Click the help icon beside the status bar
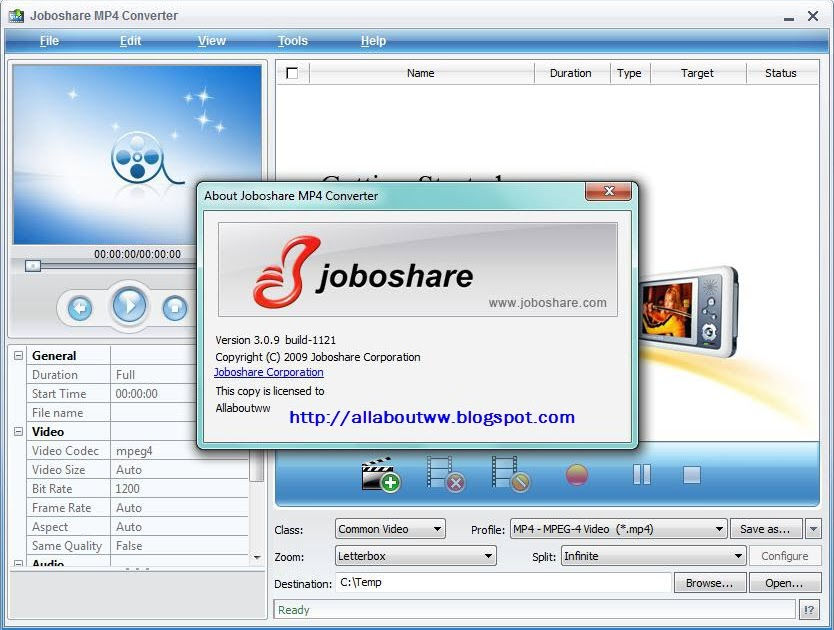This screenshot has width=834, height=630. [x=809, y=610]
